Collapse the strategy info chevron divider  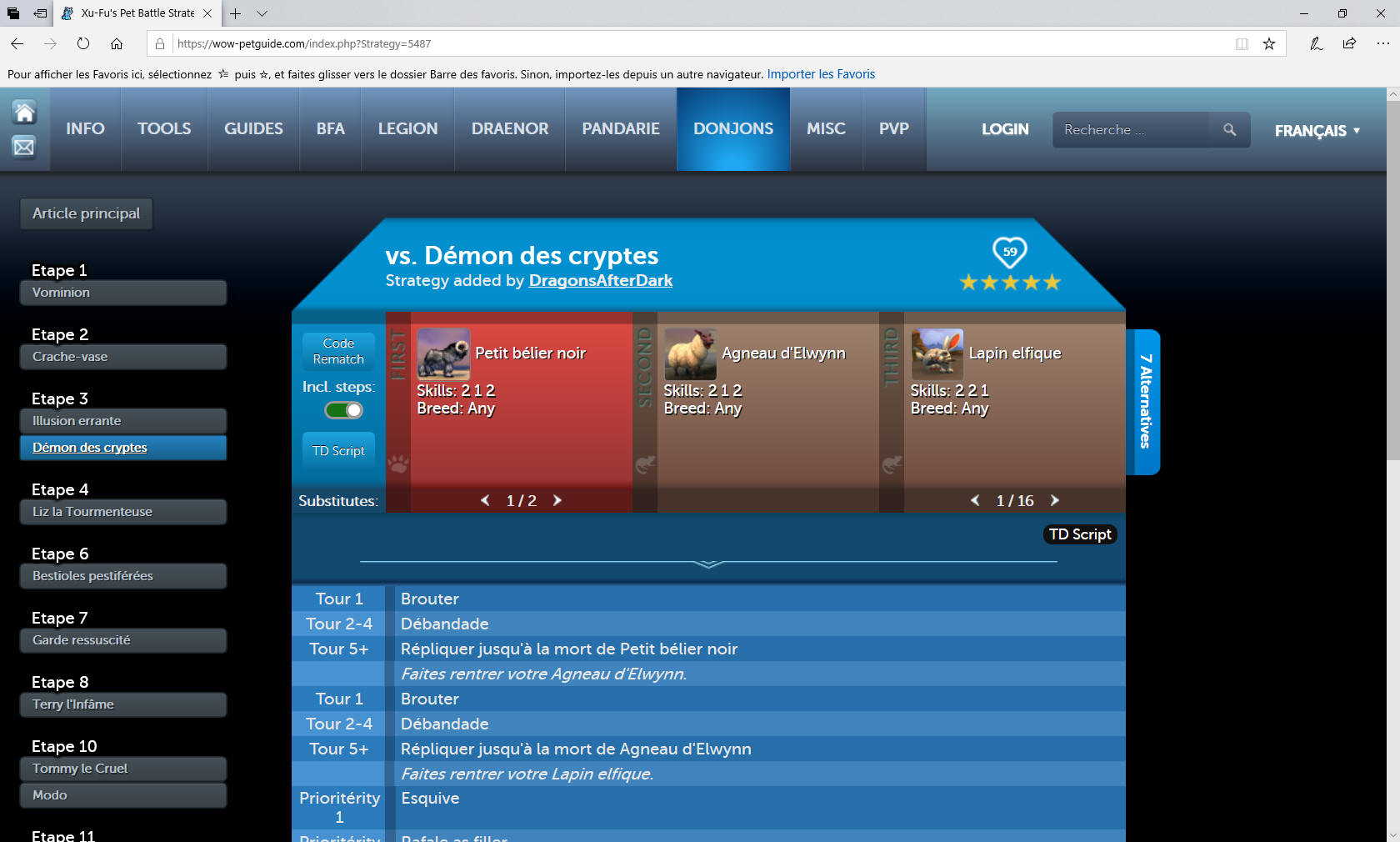708,564
